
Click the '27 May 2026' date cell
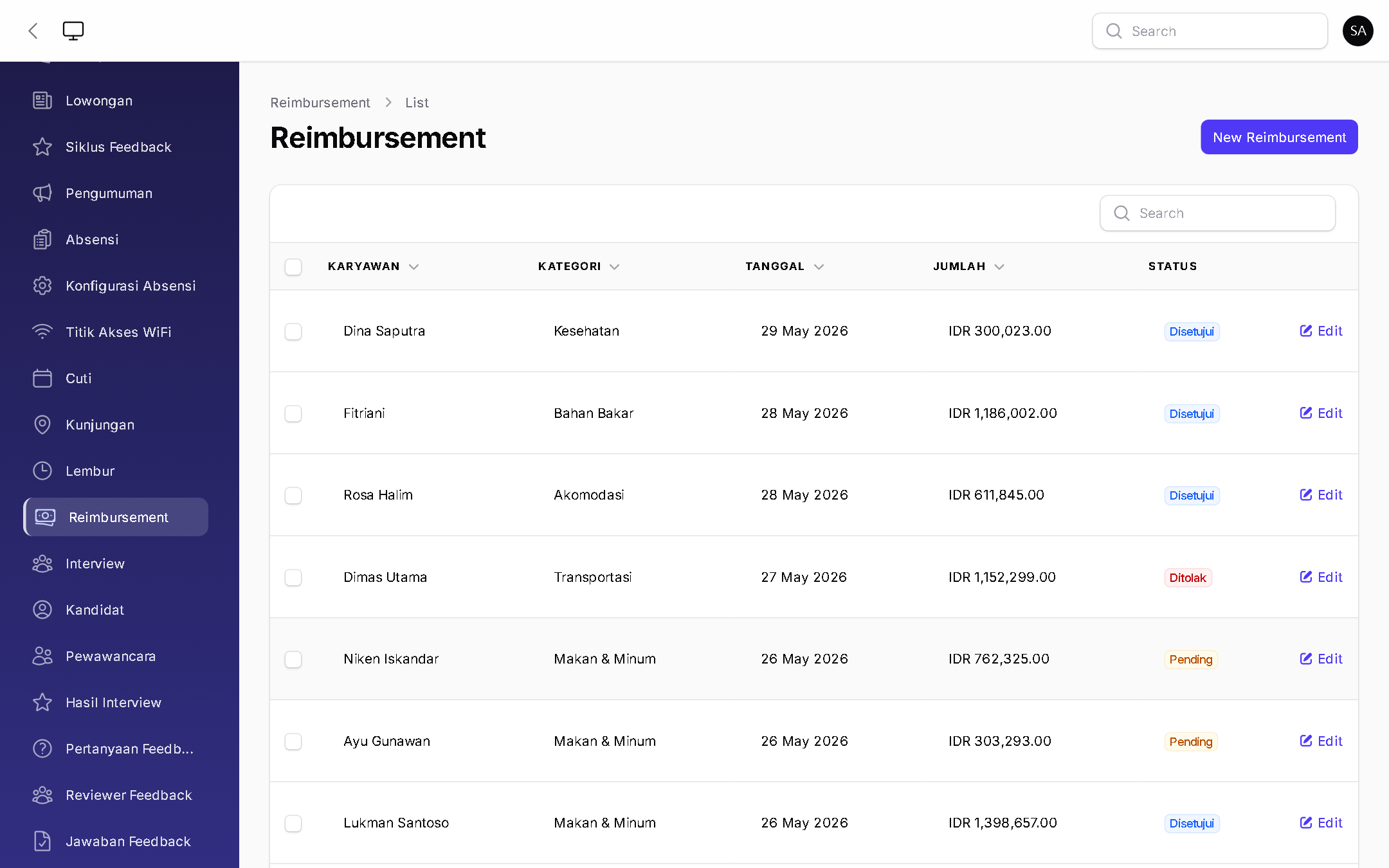804,577
